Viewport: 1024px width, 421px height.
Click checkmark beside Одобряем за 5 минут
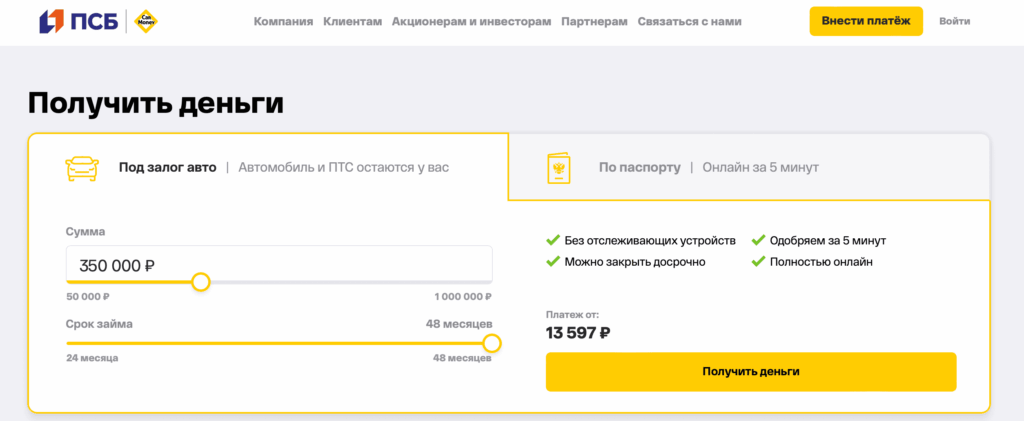click(x=758, y=241)
